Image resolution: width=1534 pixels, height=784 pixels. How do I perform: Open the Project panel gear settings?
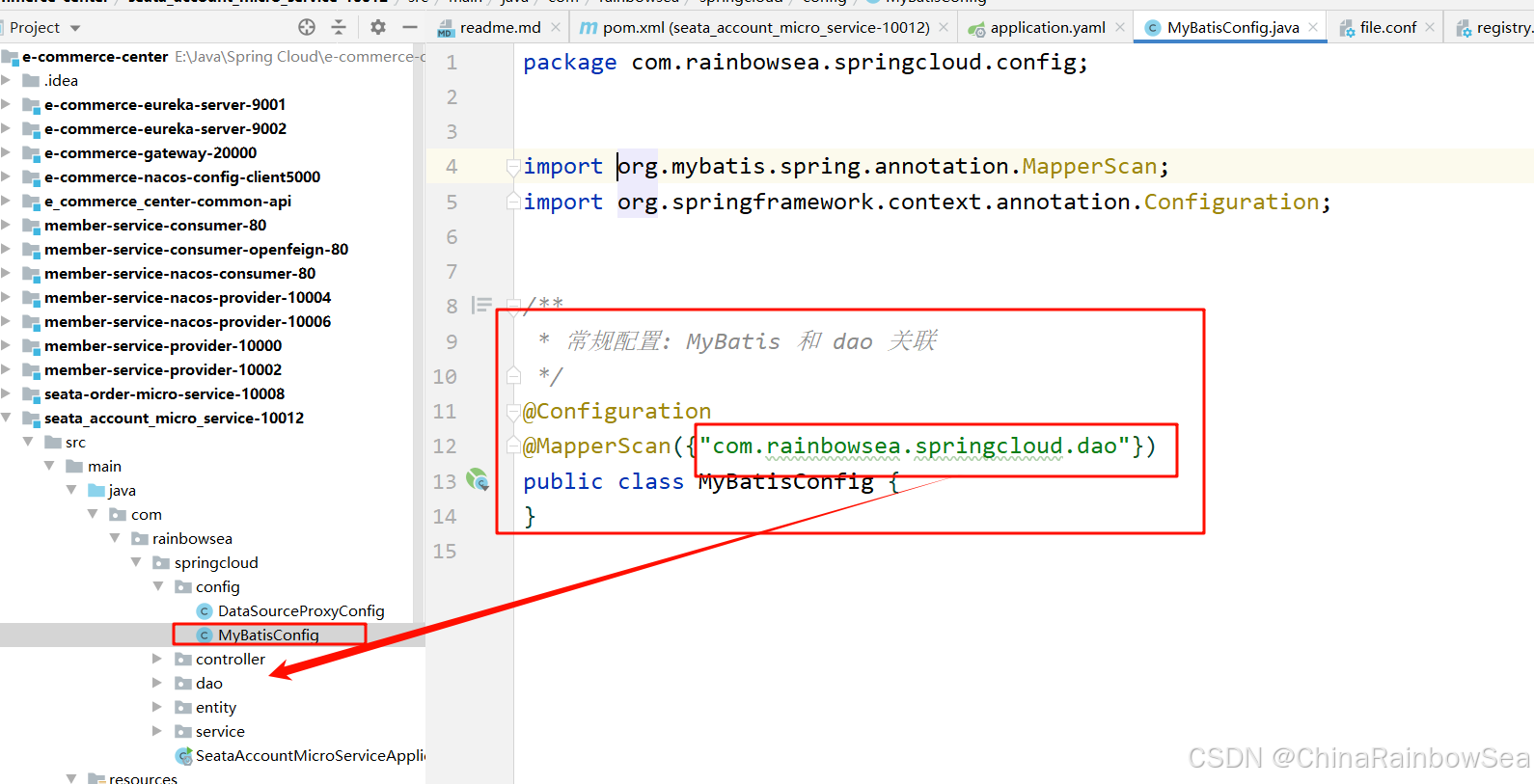(378, 27)
